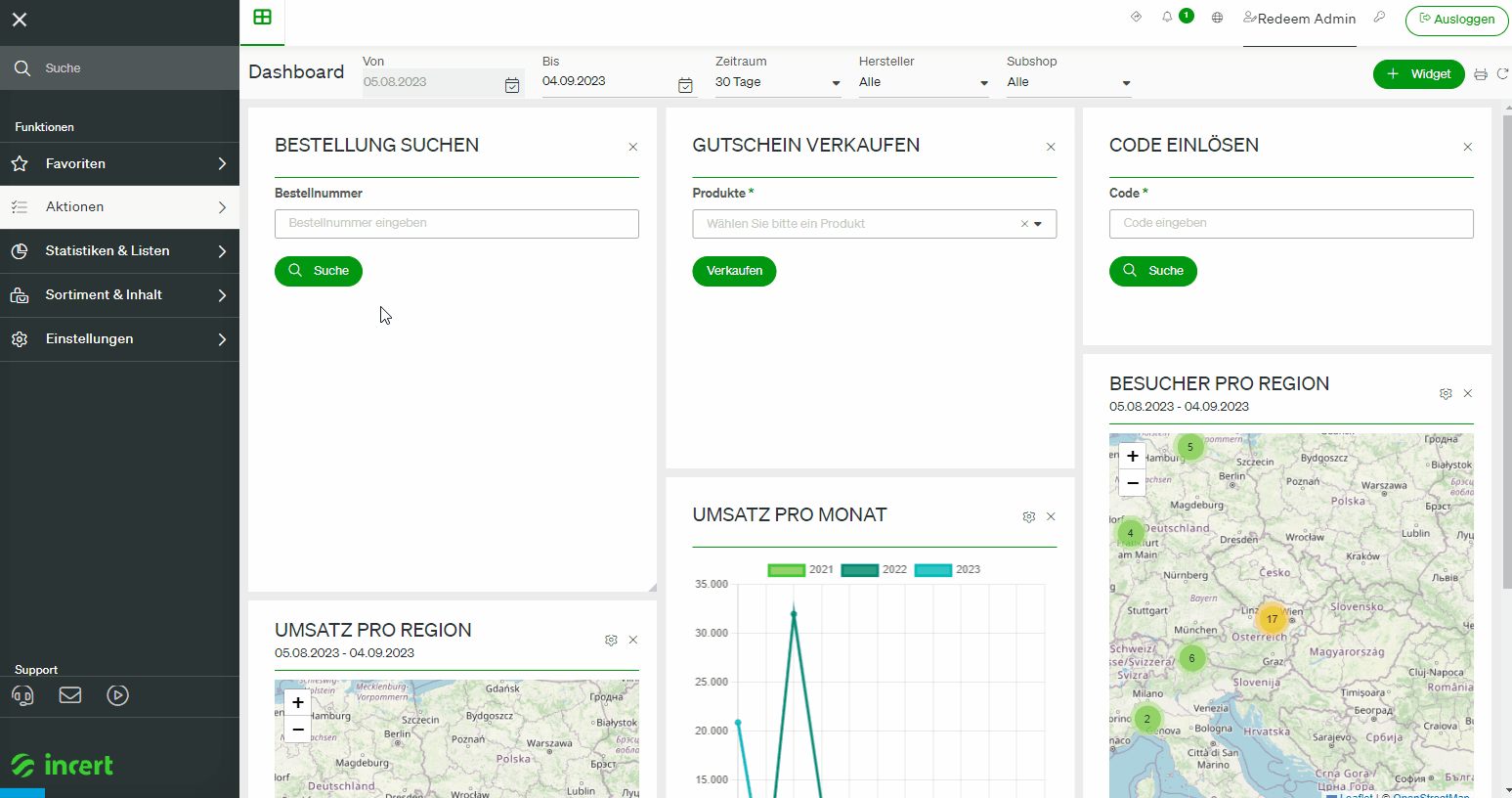Click map cluster marker 17
This screenshot has height=798, width=1512.
tap(1272, 619)
